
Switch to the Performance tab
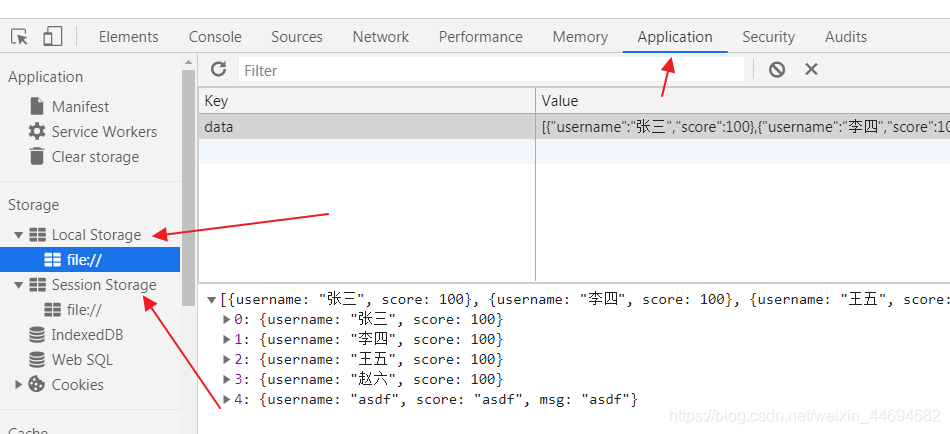pos(480,37)
